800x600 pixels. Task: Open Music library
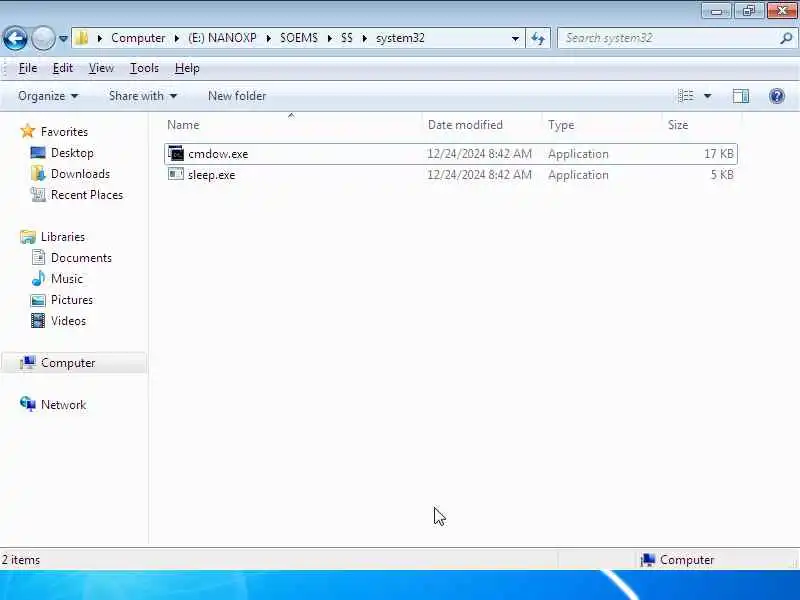tap(67, 279)
